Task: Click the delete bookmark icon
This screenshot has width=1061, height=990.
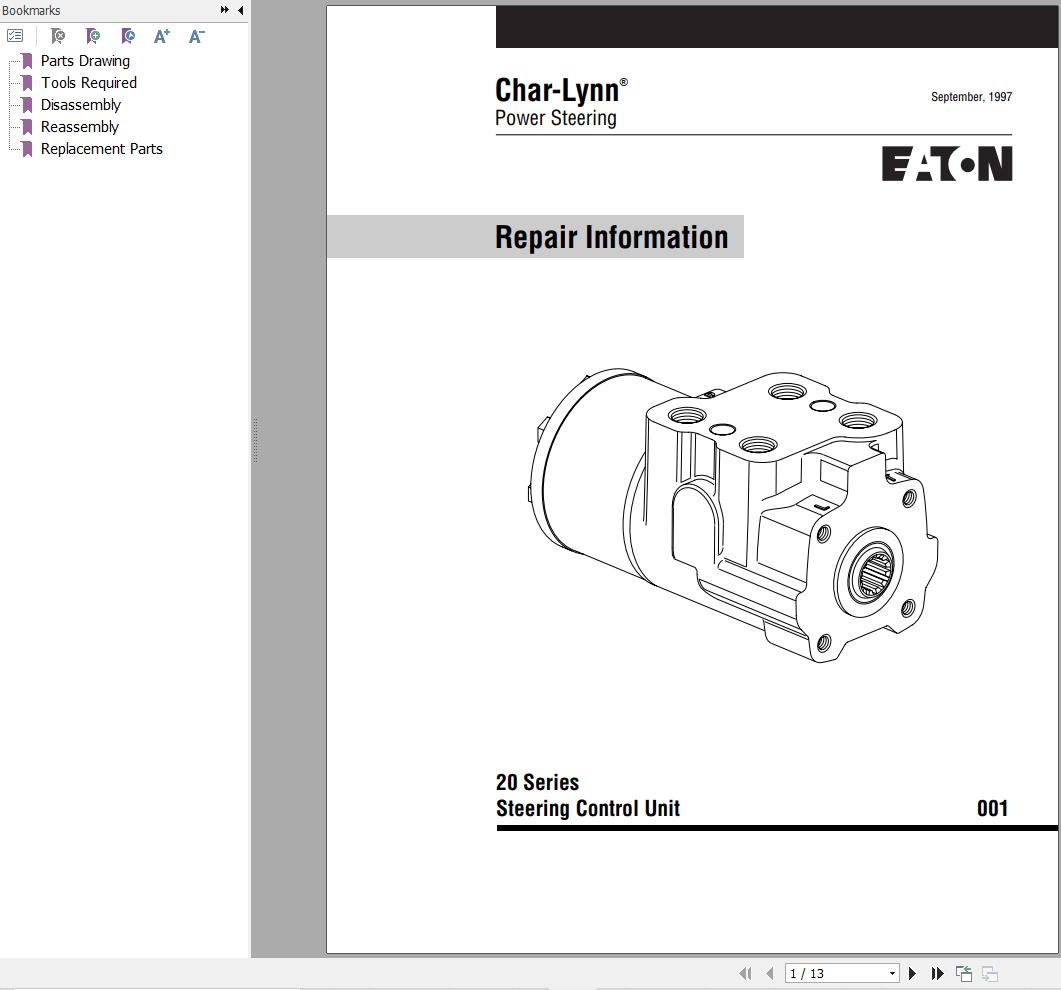Action: [x=58, y=36]
